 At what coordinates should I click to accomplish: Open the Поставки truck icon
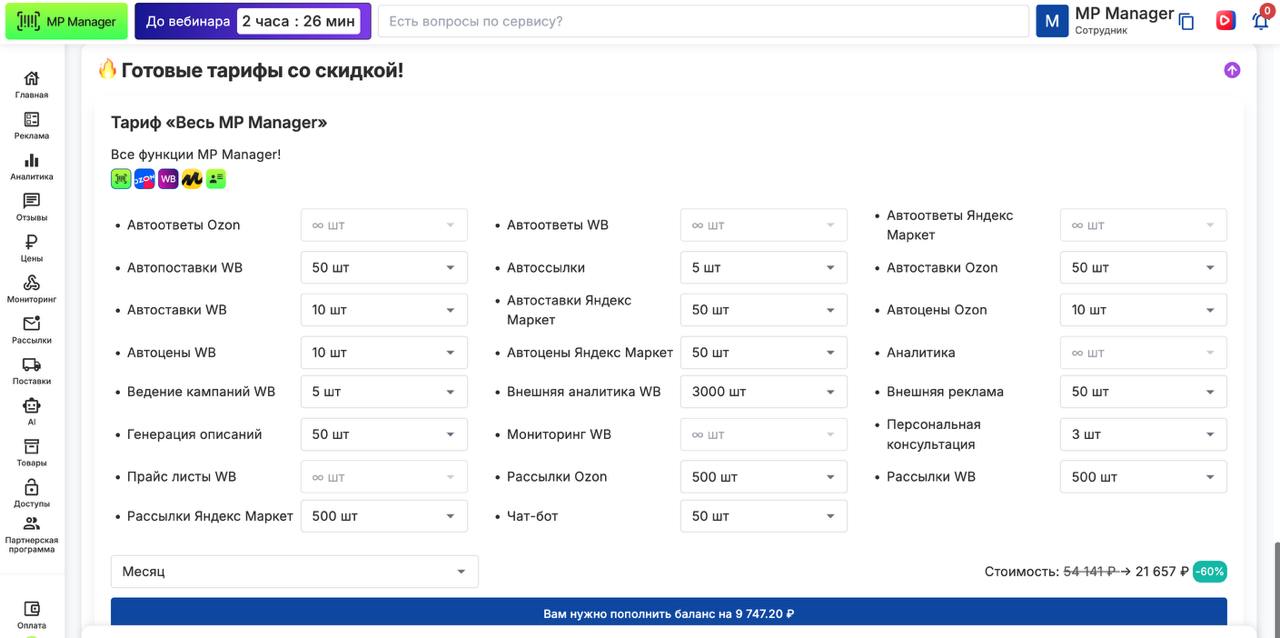pyautogui.click(x=31, y=371)
